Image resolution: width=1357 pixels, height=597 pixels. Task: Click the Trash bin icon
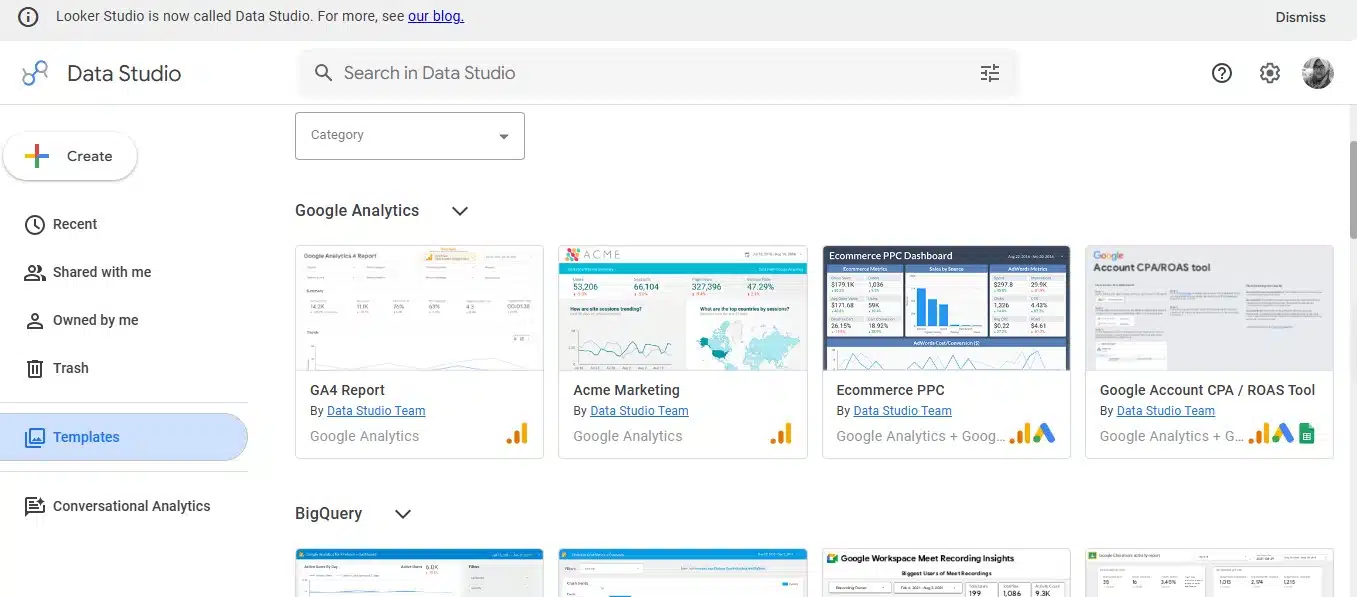point(35,368)
